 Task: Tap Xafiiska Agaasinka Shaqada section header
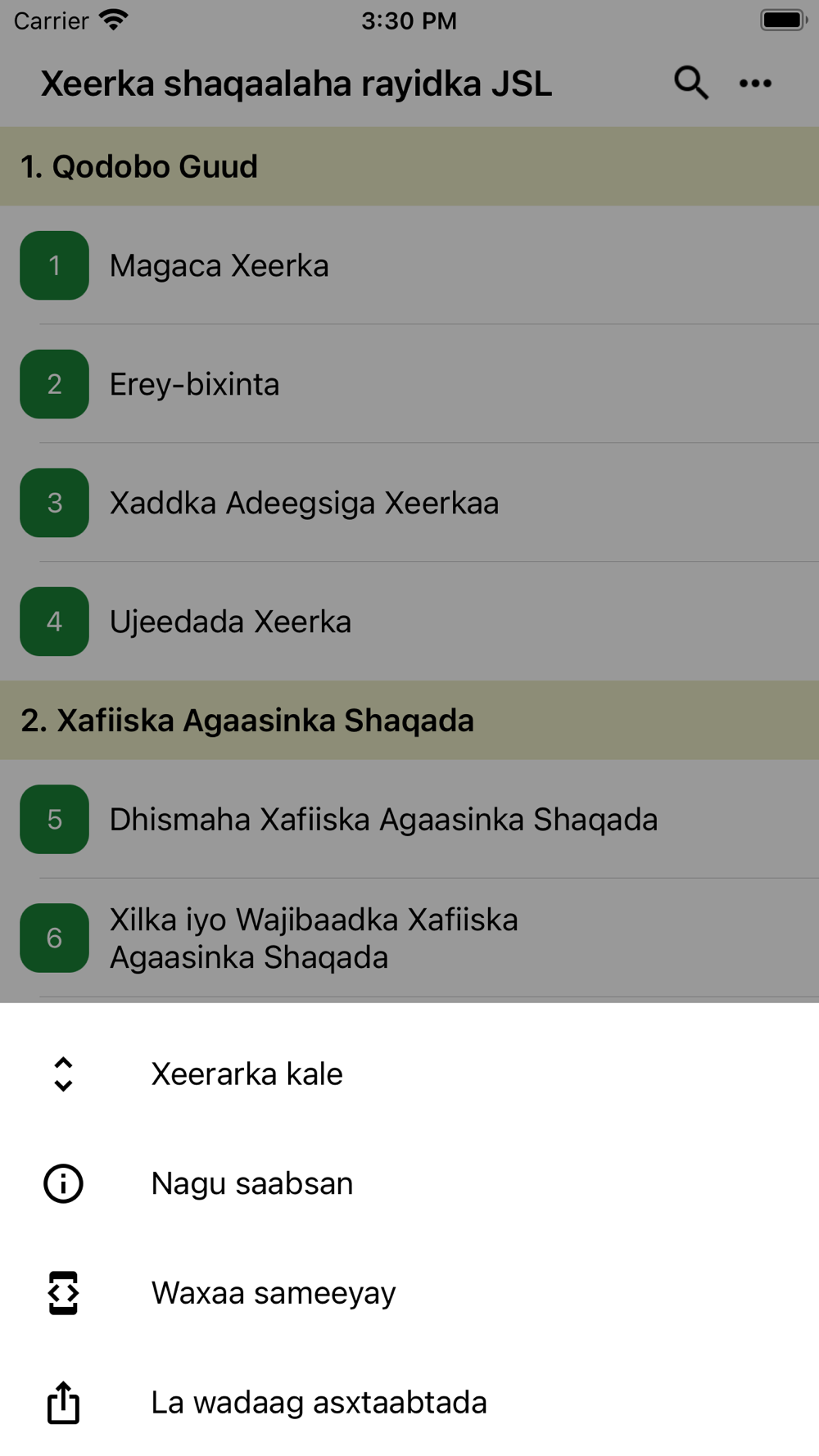(247, 721)
